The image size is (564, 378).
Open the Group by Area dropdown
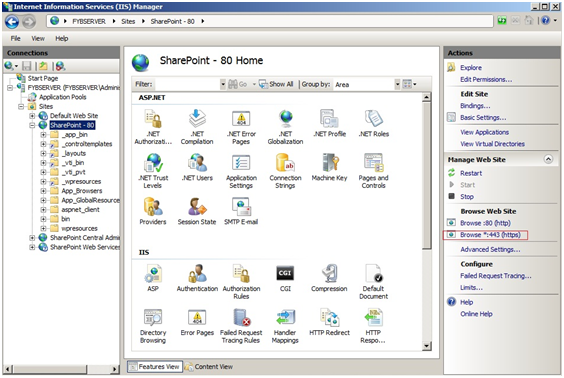(397, 84)
